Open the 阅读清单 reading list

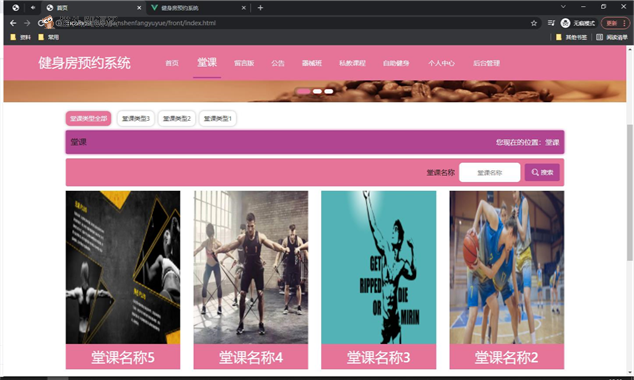(612, 37)
